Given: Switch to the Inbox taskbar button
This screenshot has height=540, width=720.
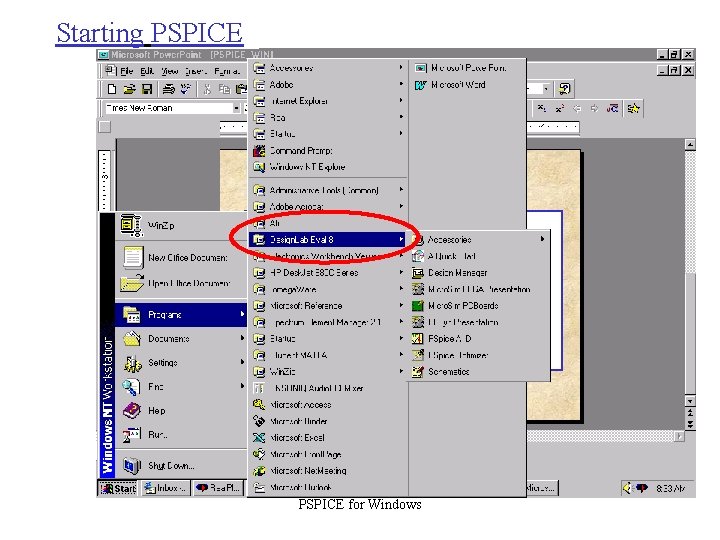Looking at the screenshot, I should point(165,488).
